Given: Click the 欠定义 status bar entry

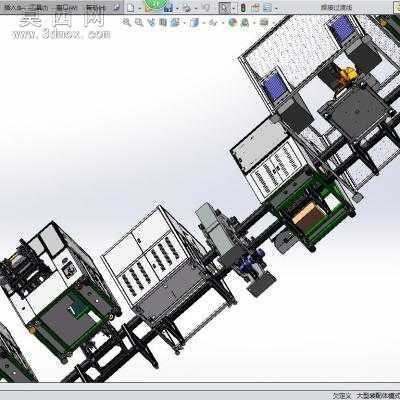Looking at the screenshot, I should click(342, 396).
